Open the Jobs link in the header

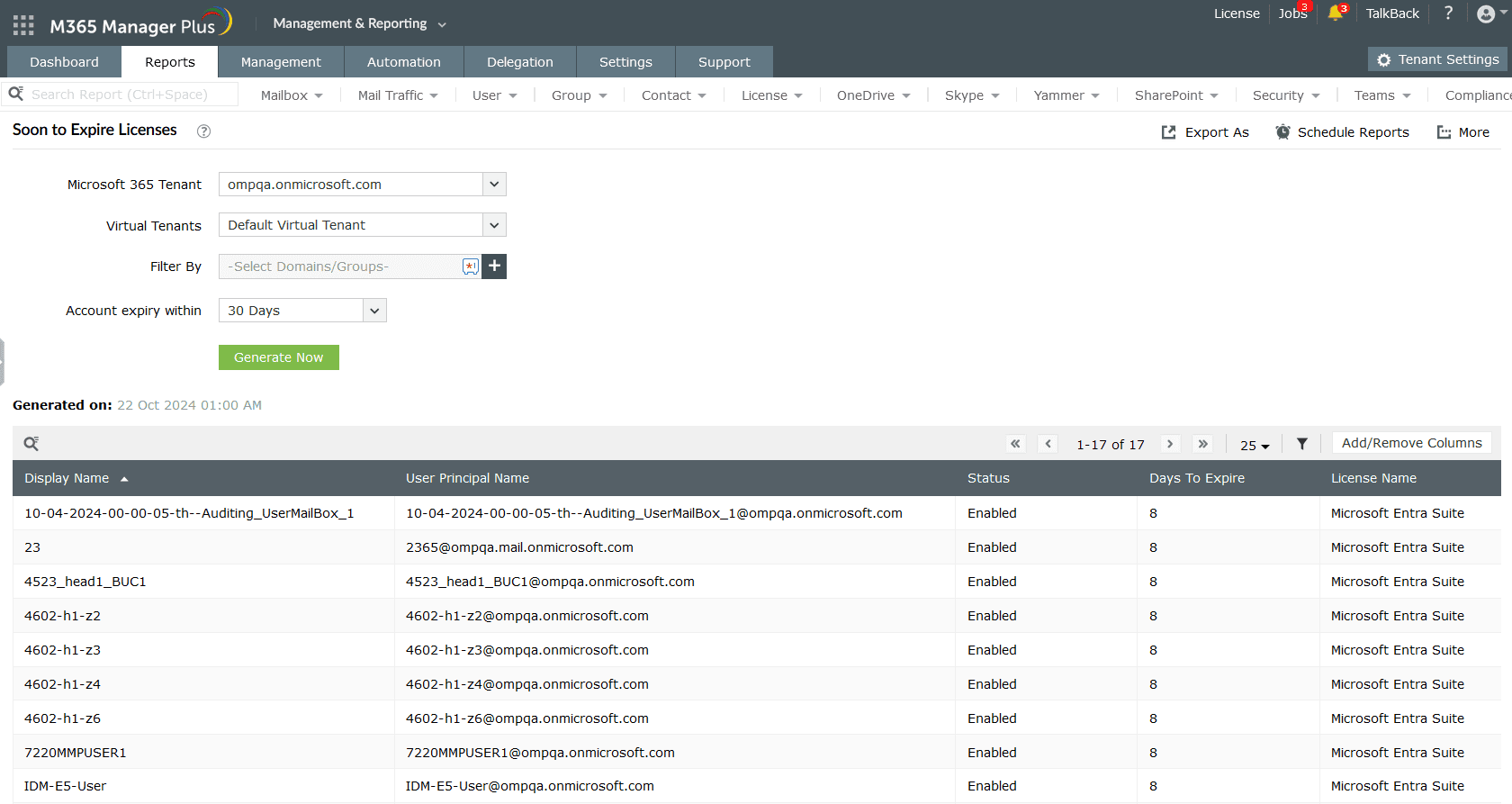click(1292, 14)
